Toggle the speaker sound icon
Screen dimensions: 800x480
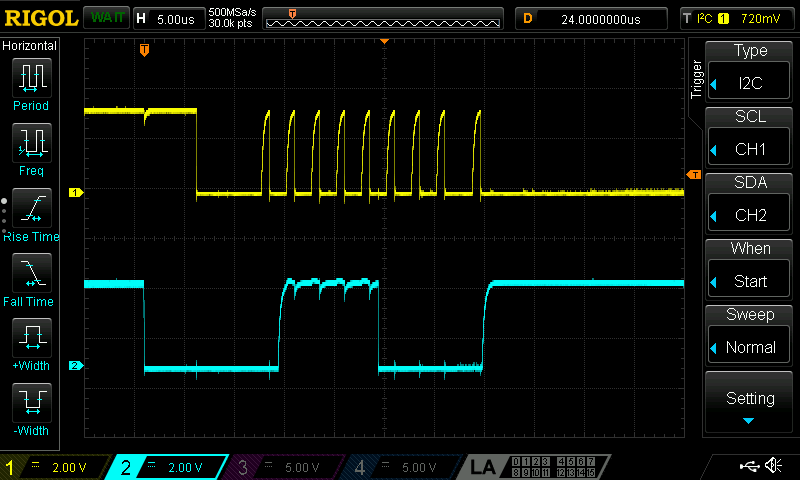tap(772, 466)
